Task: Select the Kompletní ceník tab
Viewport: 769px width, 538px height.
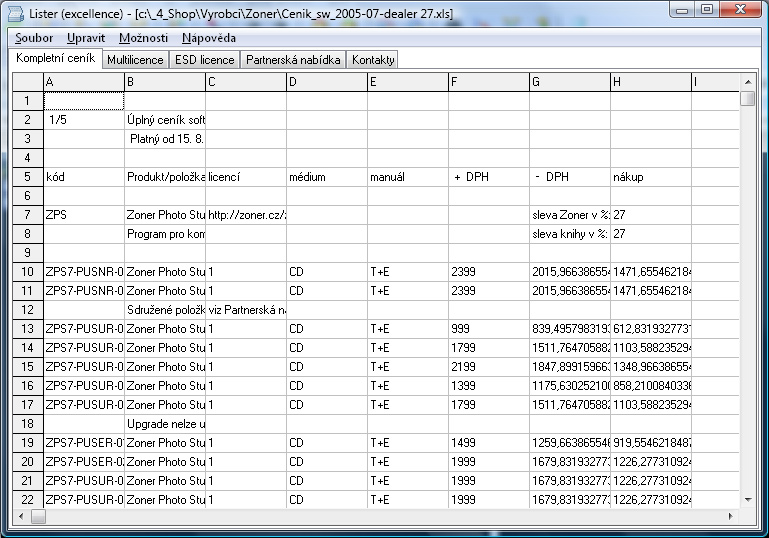Action: pyautogui.click(x=55, y=59)
